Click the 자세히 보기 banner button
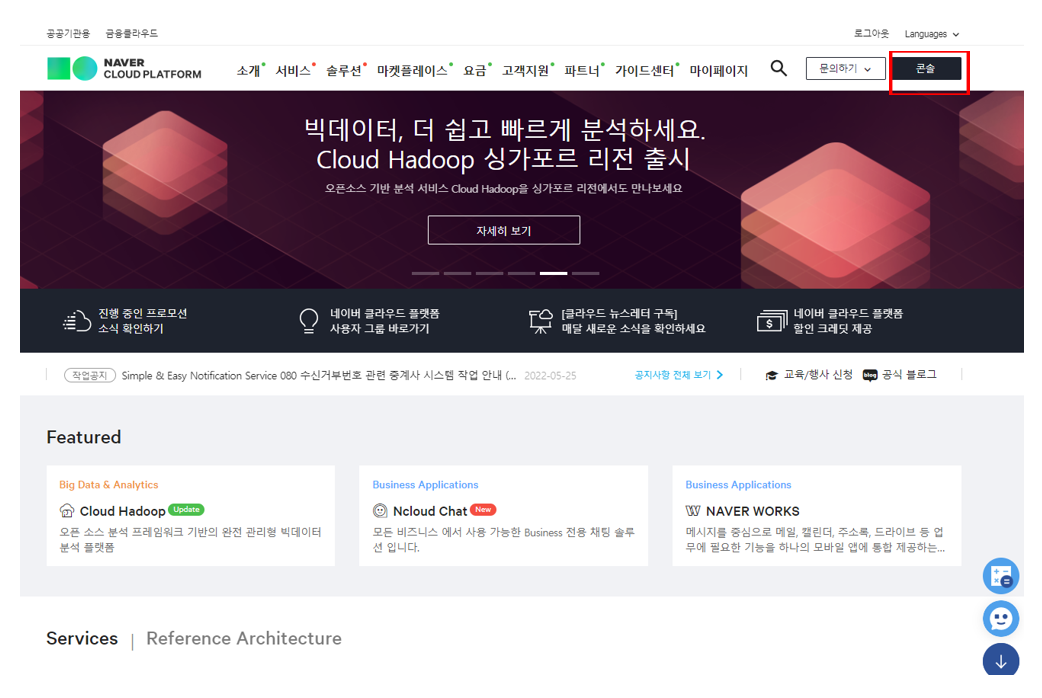This screenshot has width=1042, height=698. click(x=504, y=230)
